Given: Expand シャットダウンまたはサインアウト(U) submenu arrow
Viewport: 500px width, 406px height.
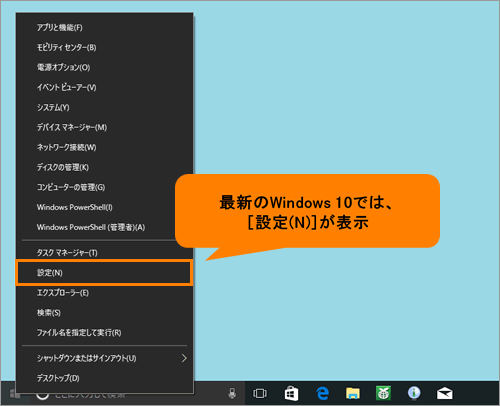Looking at the screenshot, I should click(x=184, y=358).
